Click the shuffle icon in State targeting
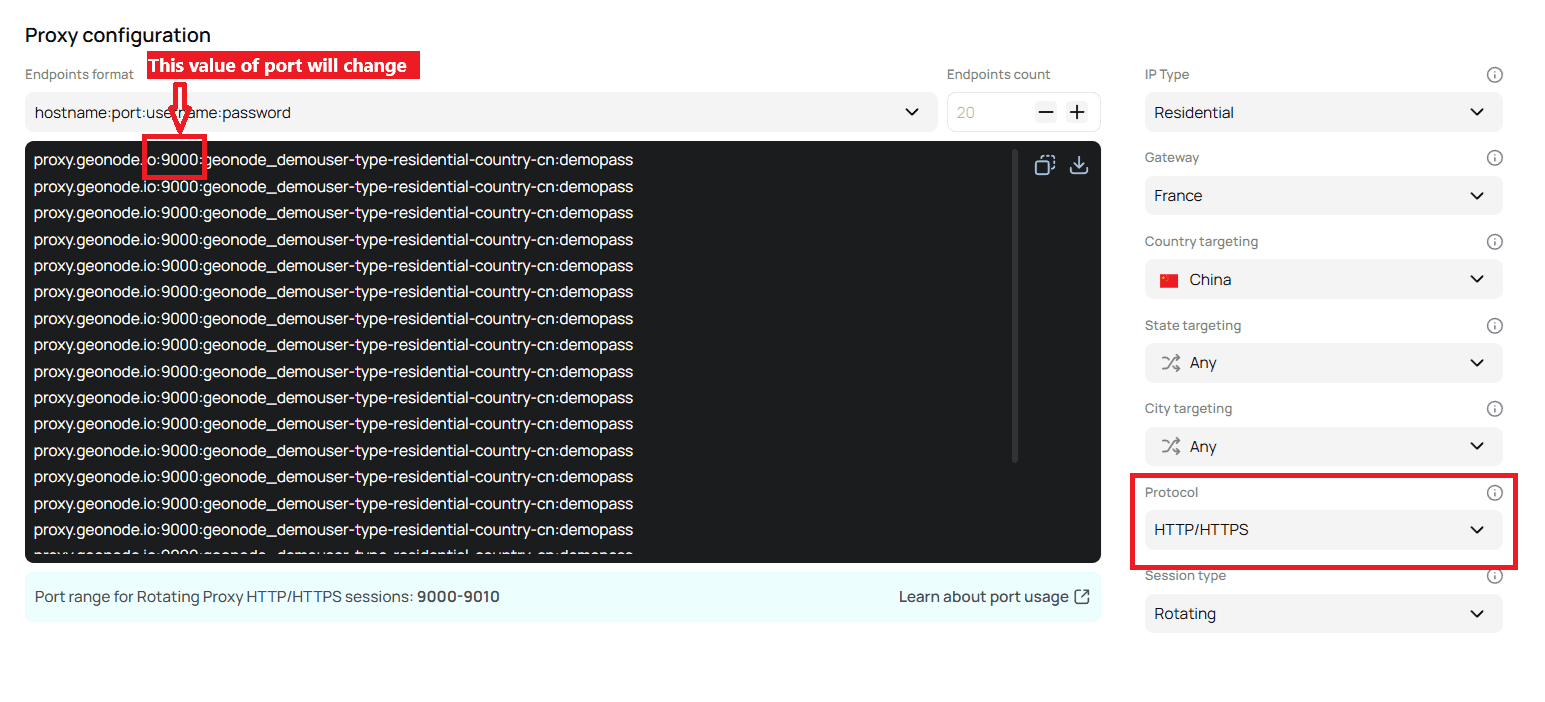1545x702 pixels. coord(1170,362)
